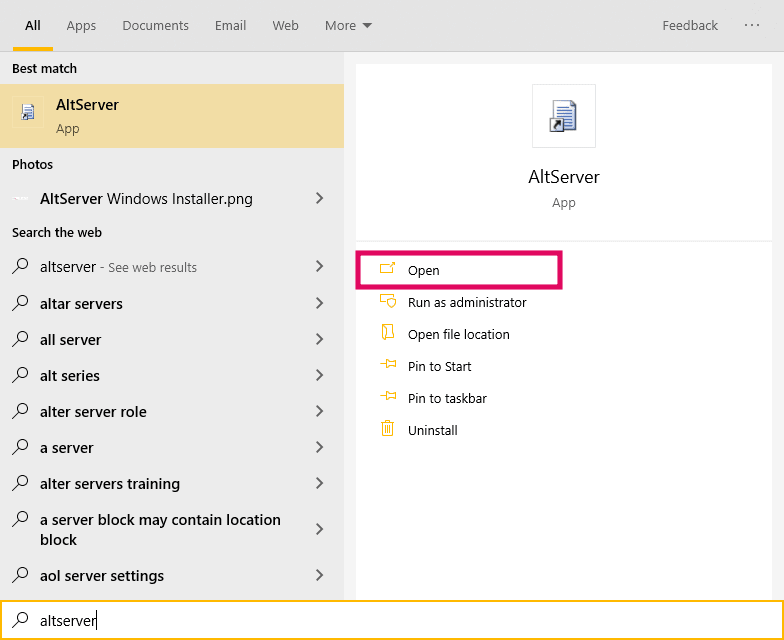The height and width of the screenshot is (640, 784).
Task: Click the Open action icon
Action: click(388, 268)
